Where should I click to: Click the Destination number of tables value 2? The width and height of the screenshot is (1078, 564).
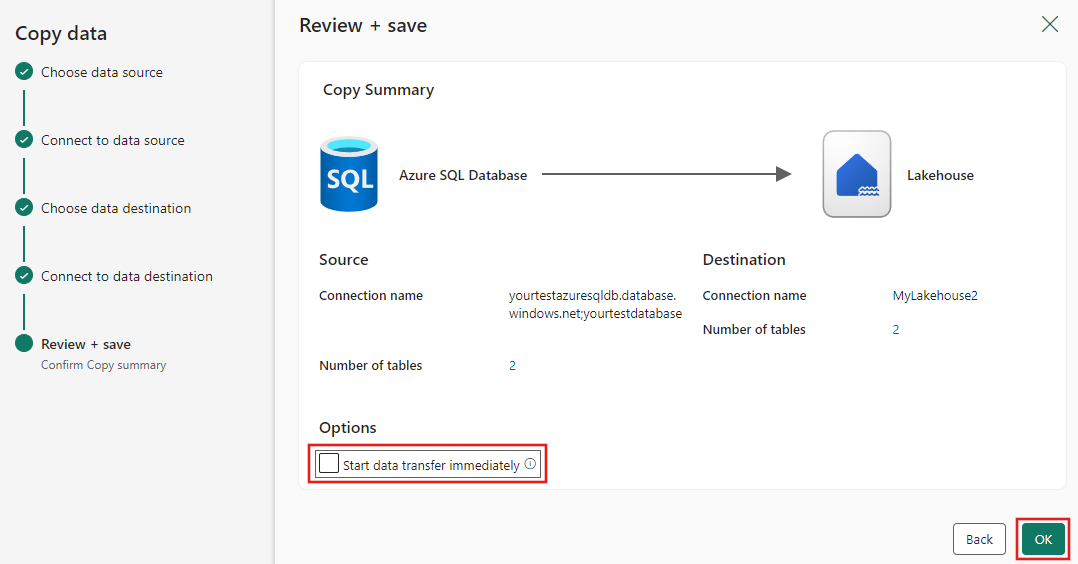point(896,330)
